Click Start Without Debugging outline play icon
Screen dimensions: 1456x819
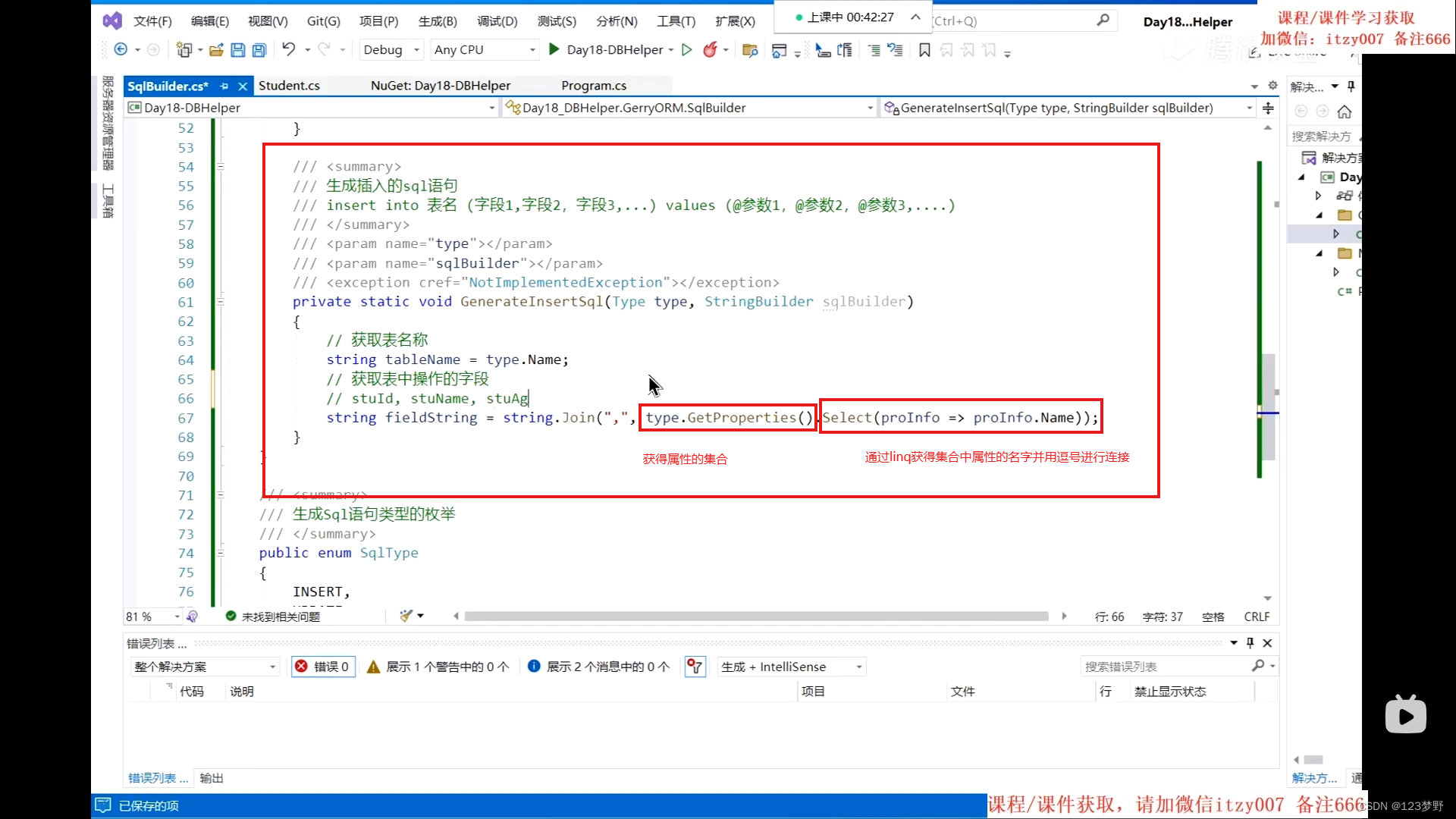click(687, 50)
